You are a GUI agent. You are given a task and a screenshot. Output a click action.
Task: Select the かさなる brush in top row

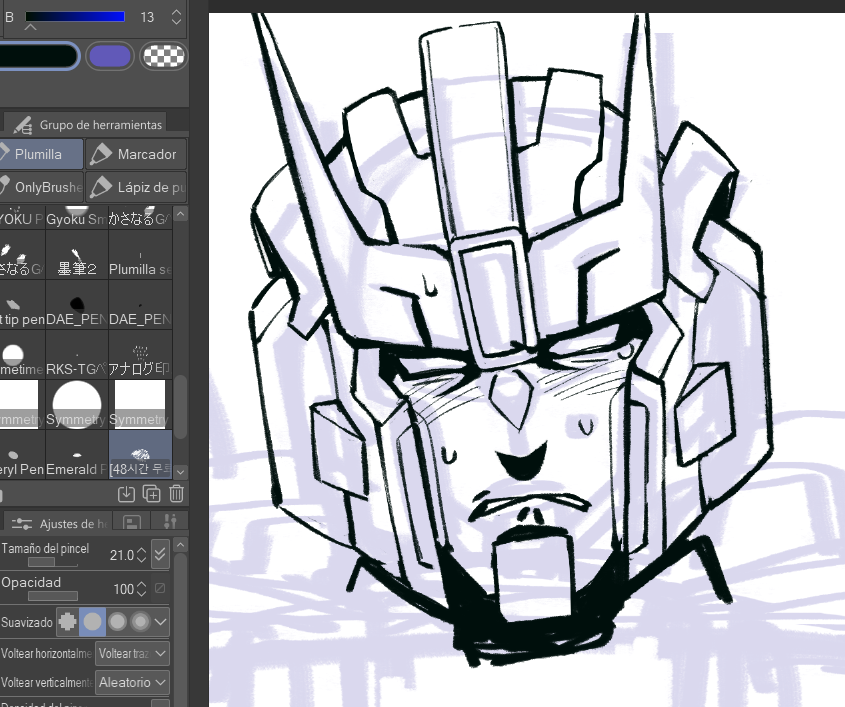[140, 217]
